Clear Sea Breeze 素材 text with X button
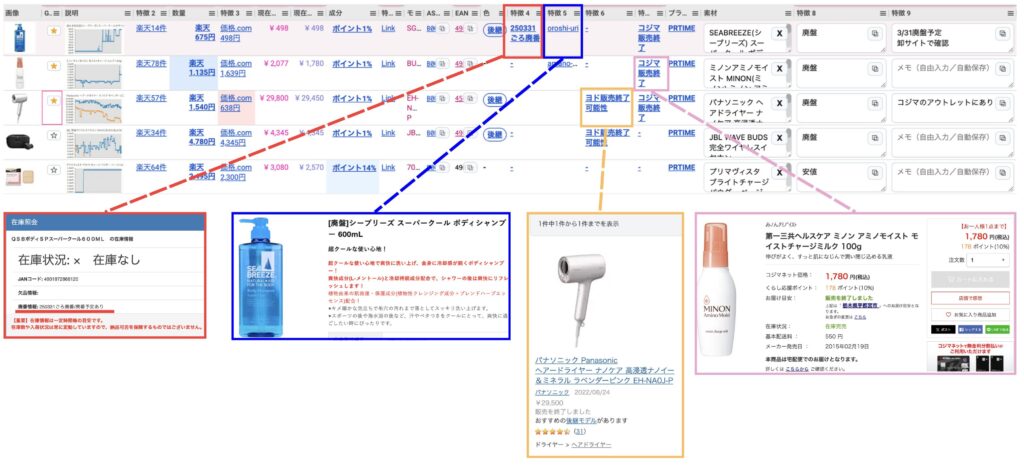The image size is (1024, 467). [780, 33]
